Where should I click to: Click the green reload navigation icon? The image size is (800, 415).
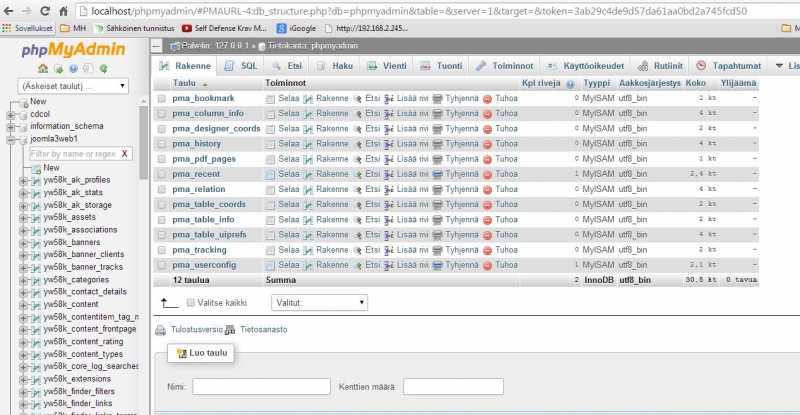[x=104, y=69]
